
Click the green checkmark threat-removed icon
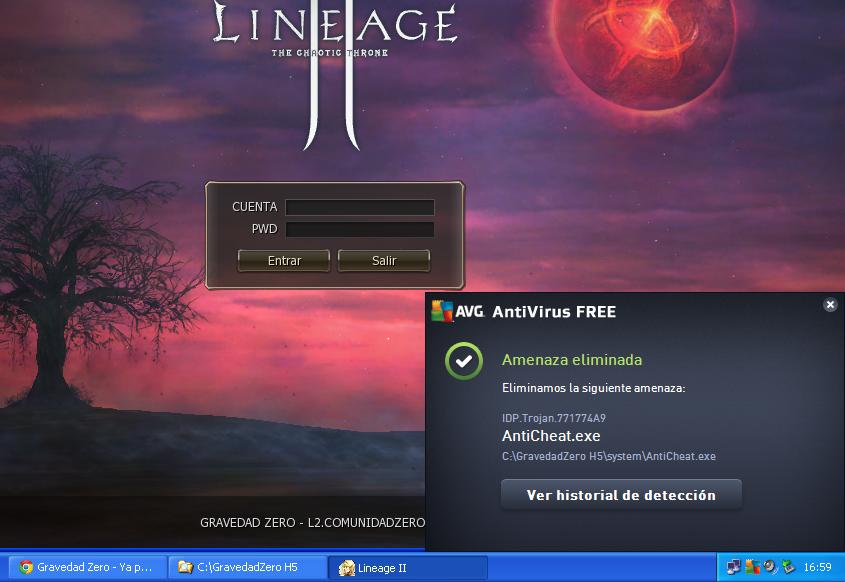(x=463, y=361)
